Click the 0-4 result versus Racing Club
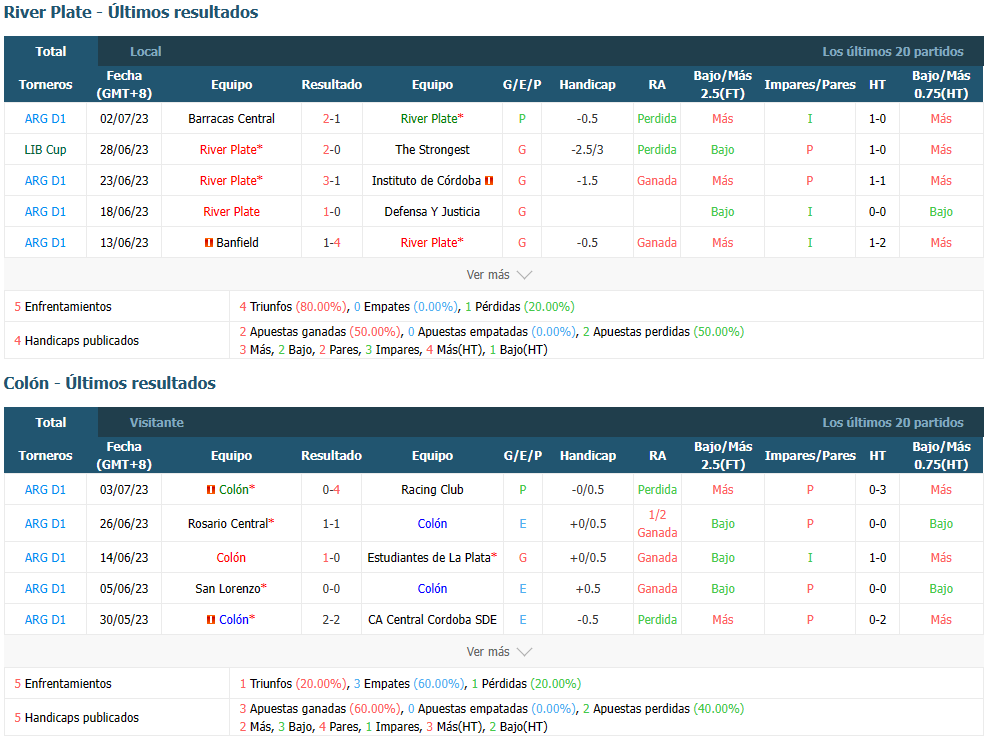 [332, 490]
